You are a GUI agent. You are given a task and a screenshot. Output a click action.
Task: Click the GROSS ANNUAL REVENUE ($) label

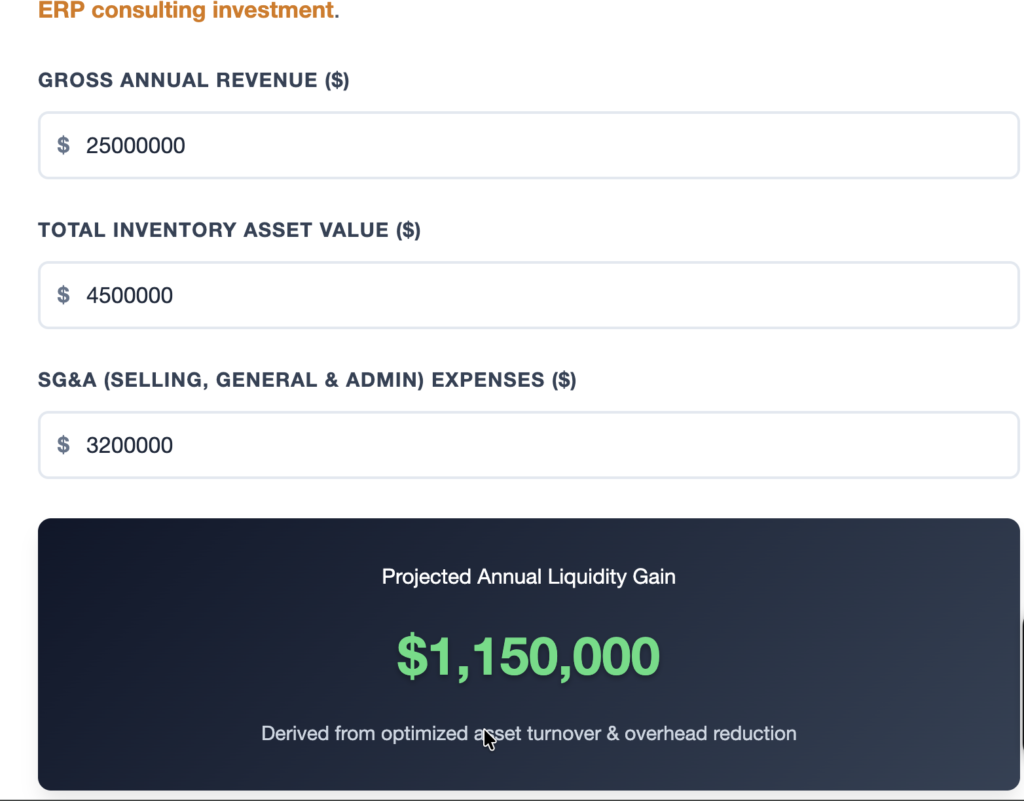click(x=193, y=80)
